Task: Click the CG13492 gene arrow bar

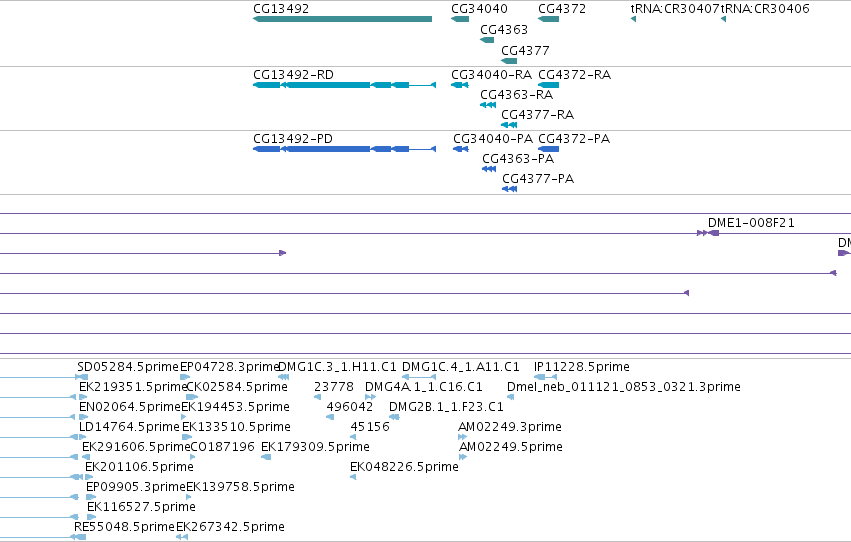Action: [342, 19]
